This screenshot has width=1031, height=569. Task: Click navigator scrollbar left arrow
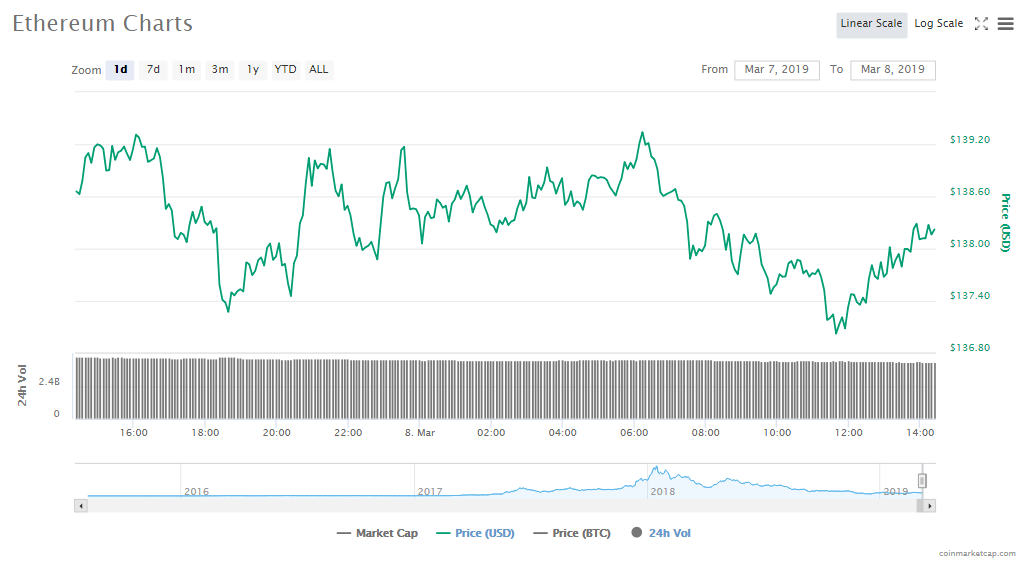(81, 506)
